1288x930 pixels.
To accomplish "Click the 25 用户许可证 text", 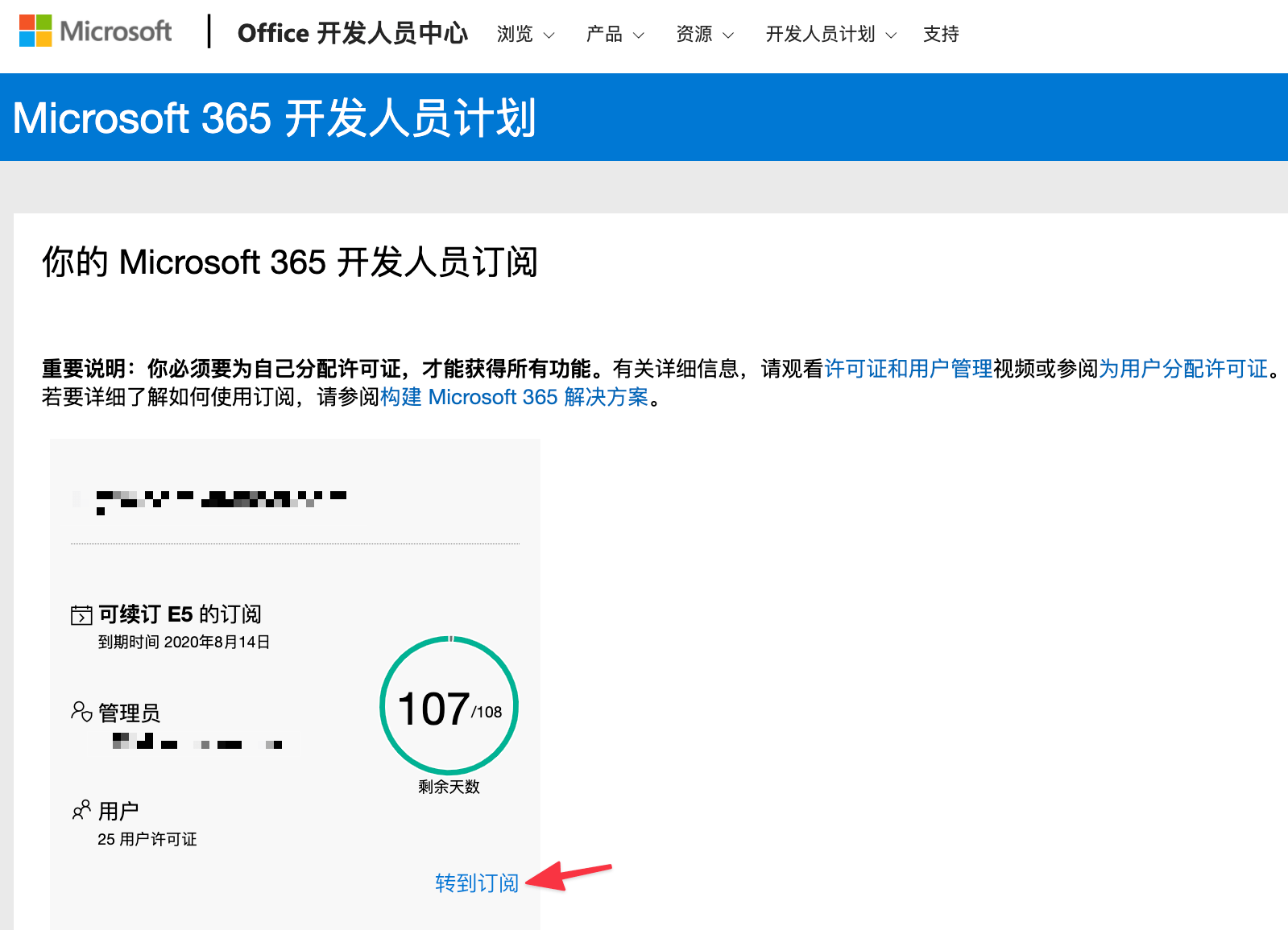I will pos(147,839).
